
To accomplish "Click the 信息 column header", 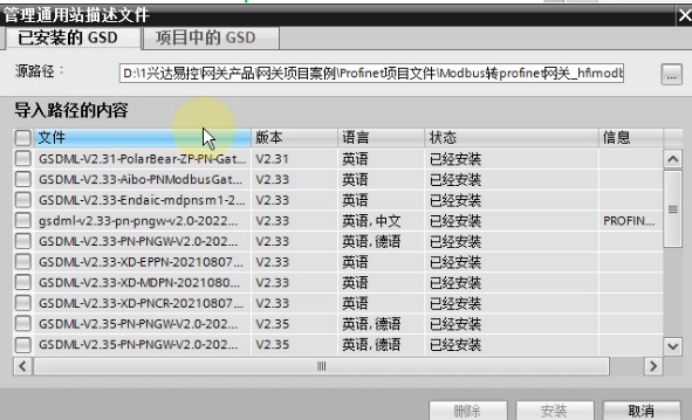I will [631, 138].
